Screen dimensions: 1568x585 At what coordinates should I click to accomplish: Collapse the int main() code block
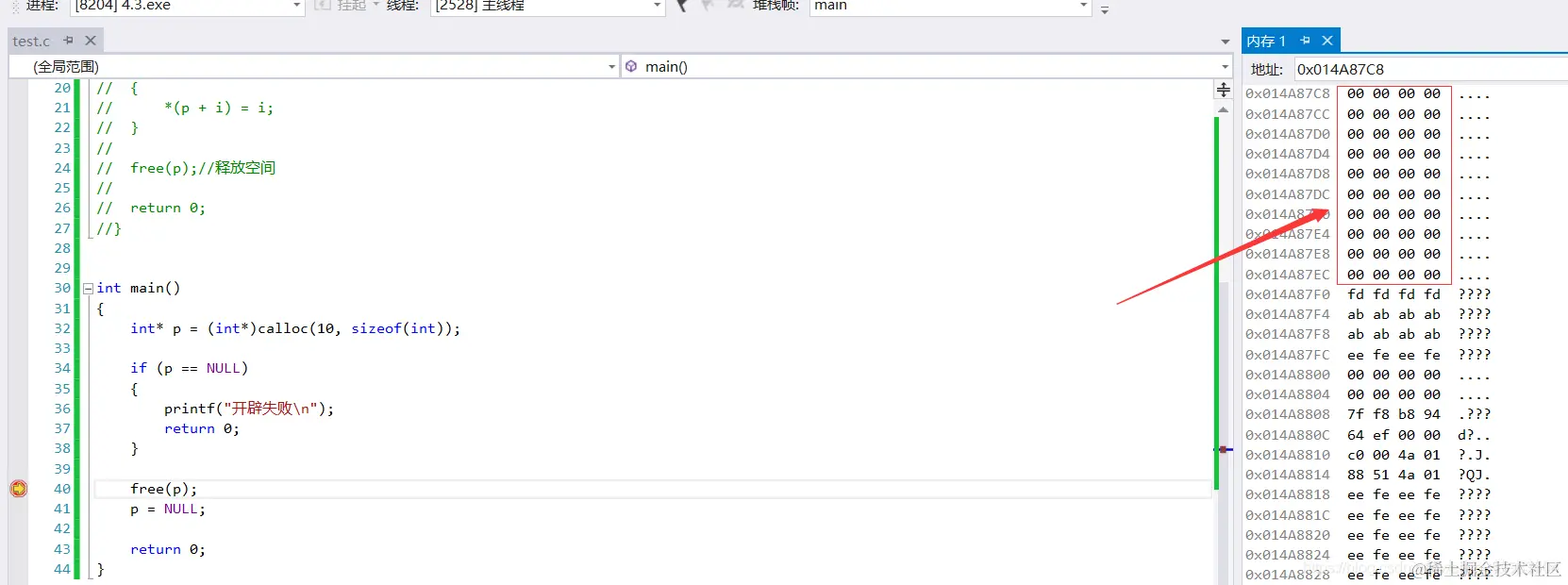[88, 289]
